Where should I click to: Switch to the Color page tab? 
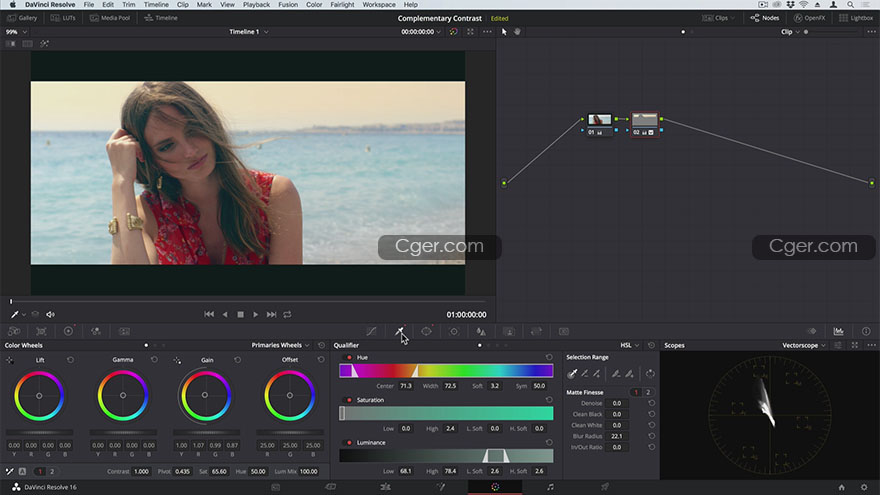click(x=495, y=487)
